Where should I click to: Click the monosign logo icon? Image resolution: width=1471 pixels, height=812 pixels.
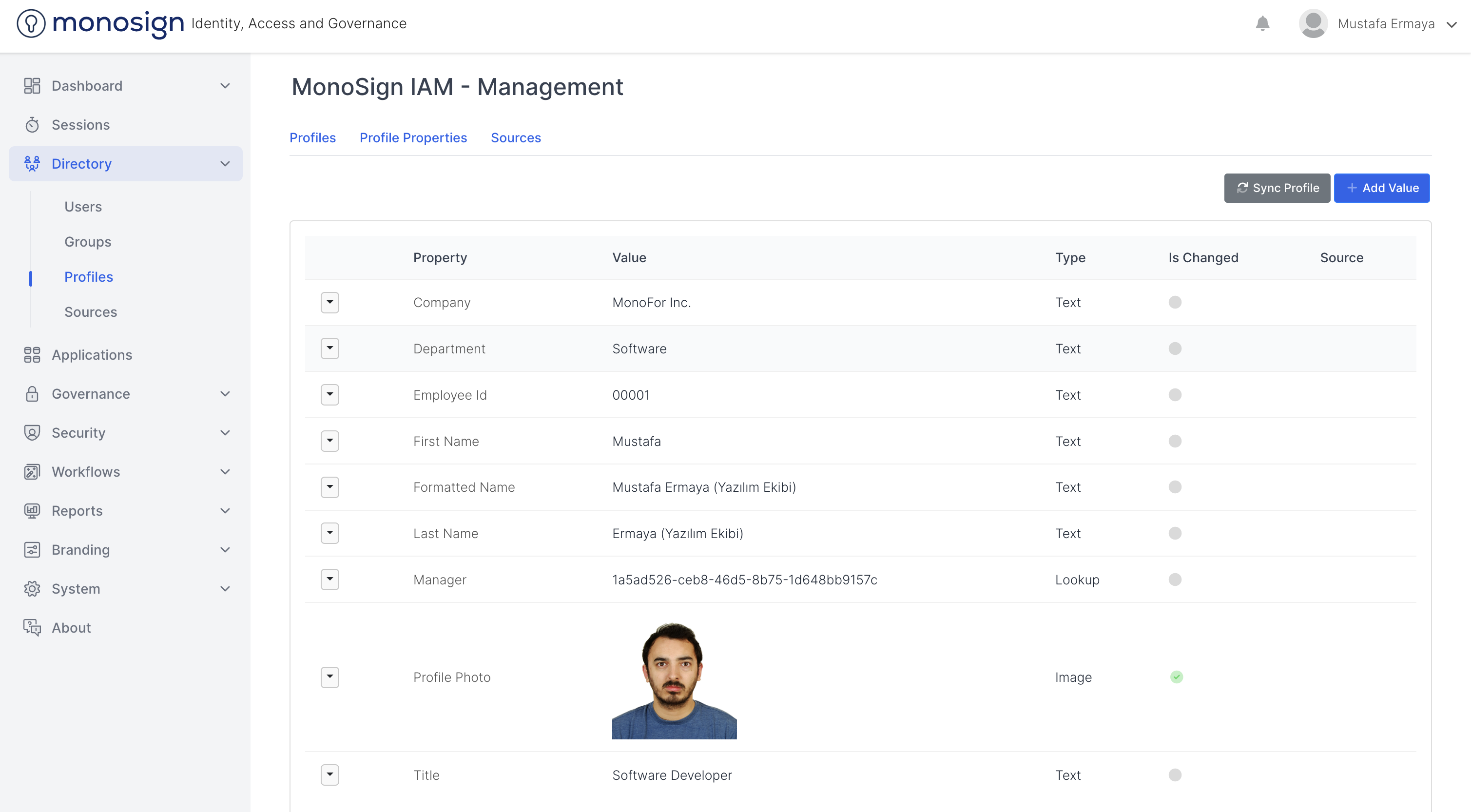click(x=31, y=23)
